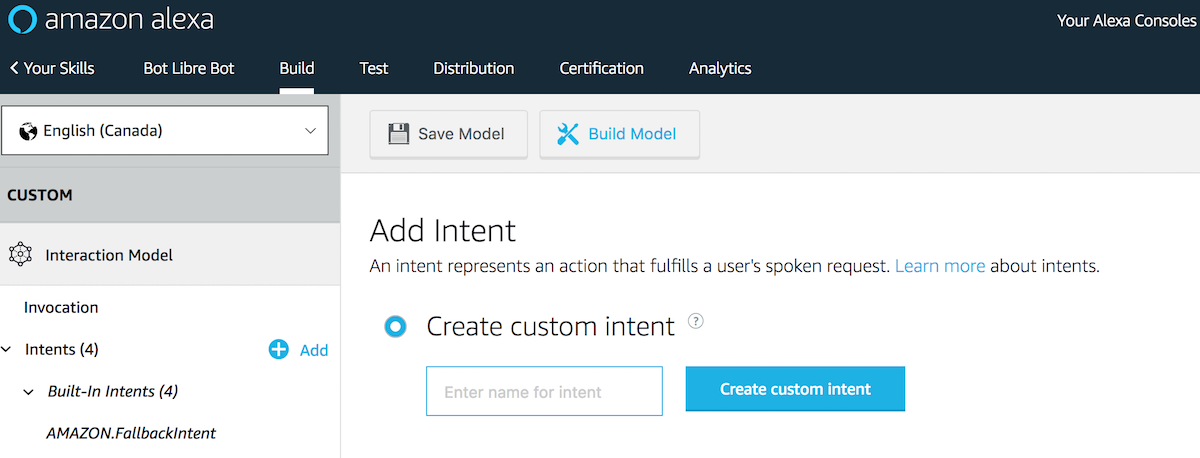Click the Intents (4) label
The image size is (1200, 458).
tap(62, 349)
